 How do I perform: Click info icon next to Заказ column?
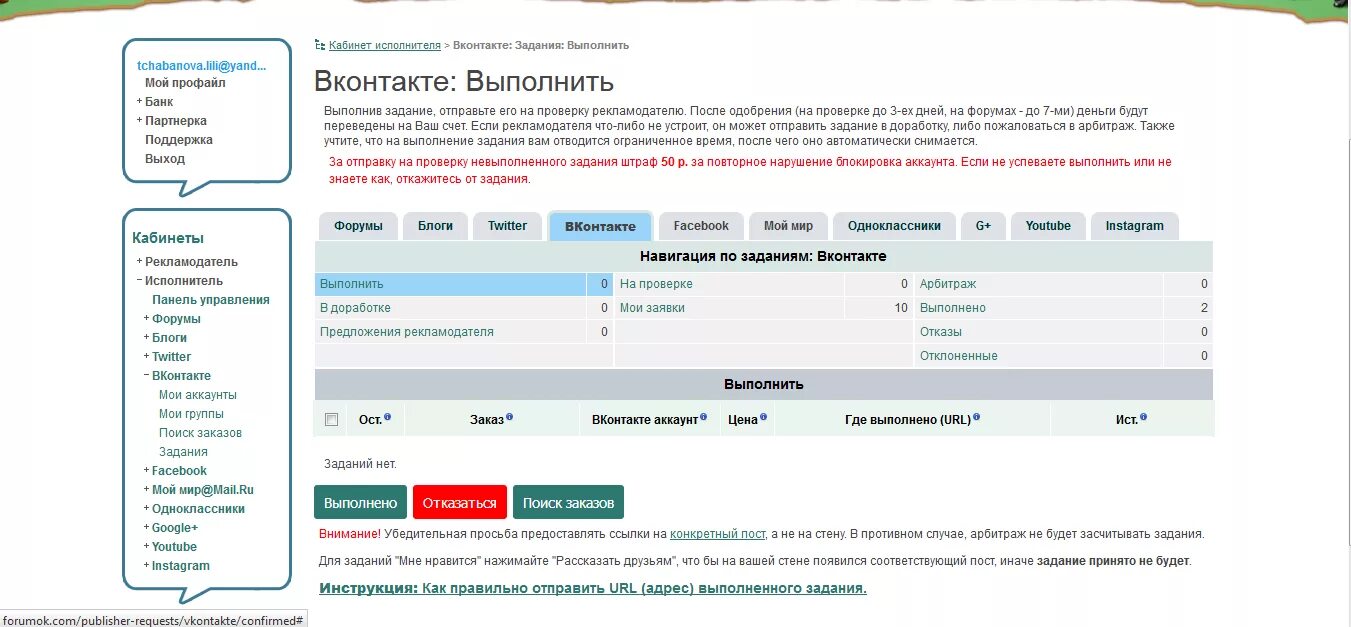509,417
